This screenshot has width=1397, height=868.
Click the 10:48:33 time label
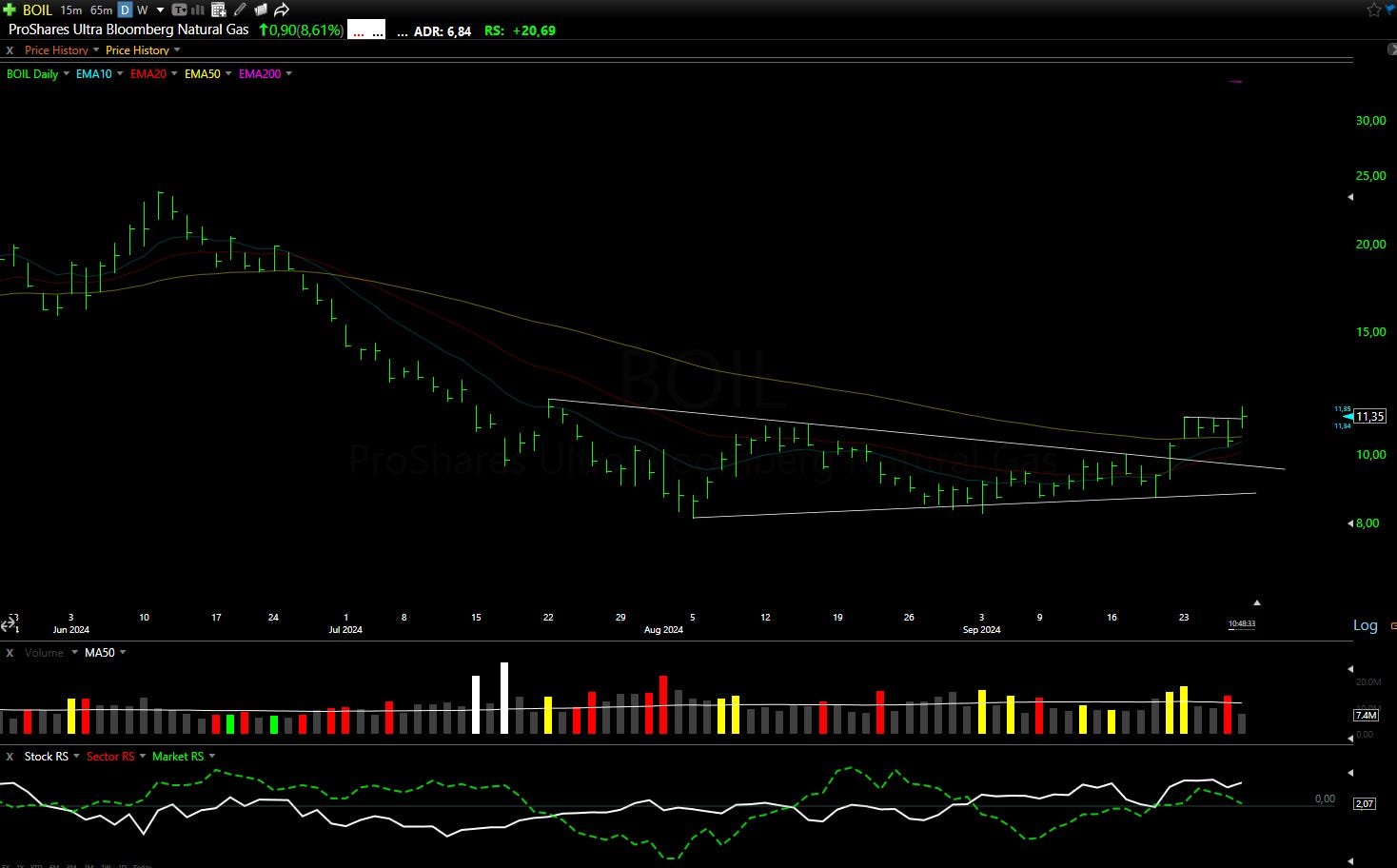coord(1242,624)
